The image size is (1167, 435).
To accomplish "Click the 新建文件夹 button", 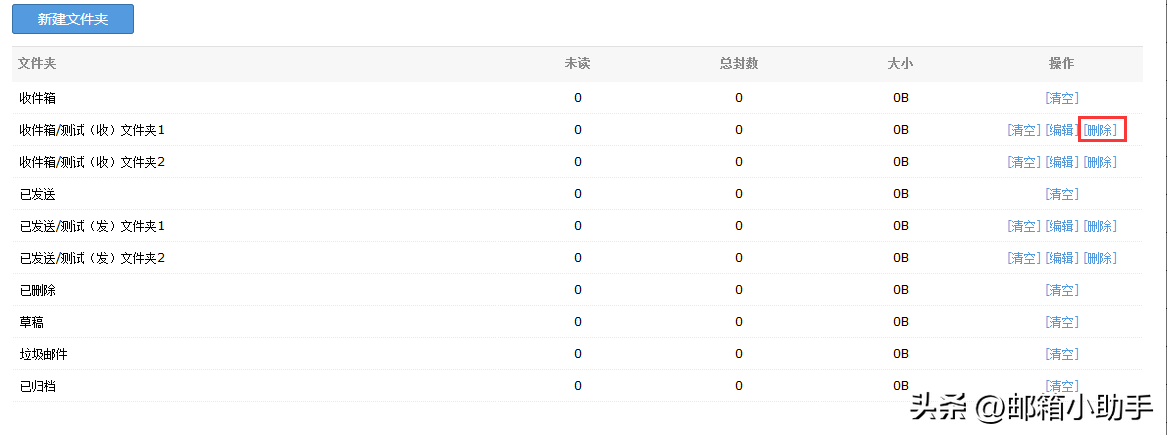I will pyautogui.click(x=73, y=19).
